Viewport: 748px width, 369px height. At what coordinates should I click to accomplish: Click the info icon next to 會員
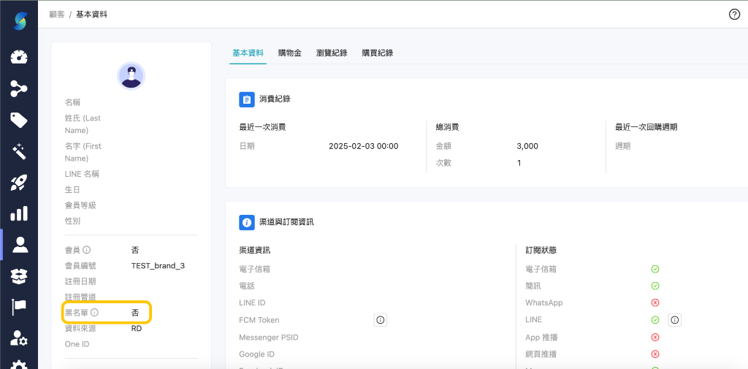click(86, 250)
